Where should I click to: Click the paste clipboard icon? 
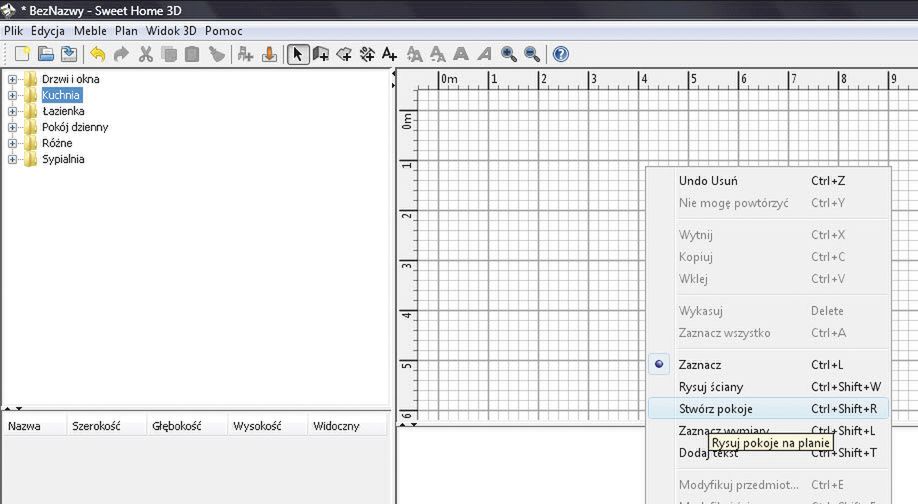tap(192, 54)
